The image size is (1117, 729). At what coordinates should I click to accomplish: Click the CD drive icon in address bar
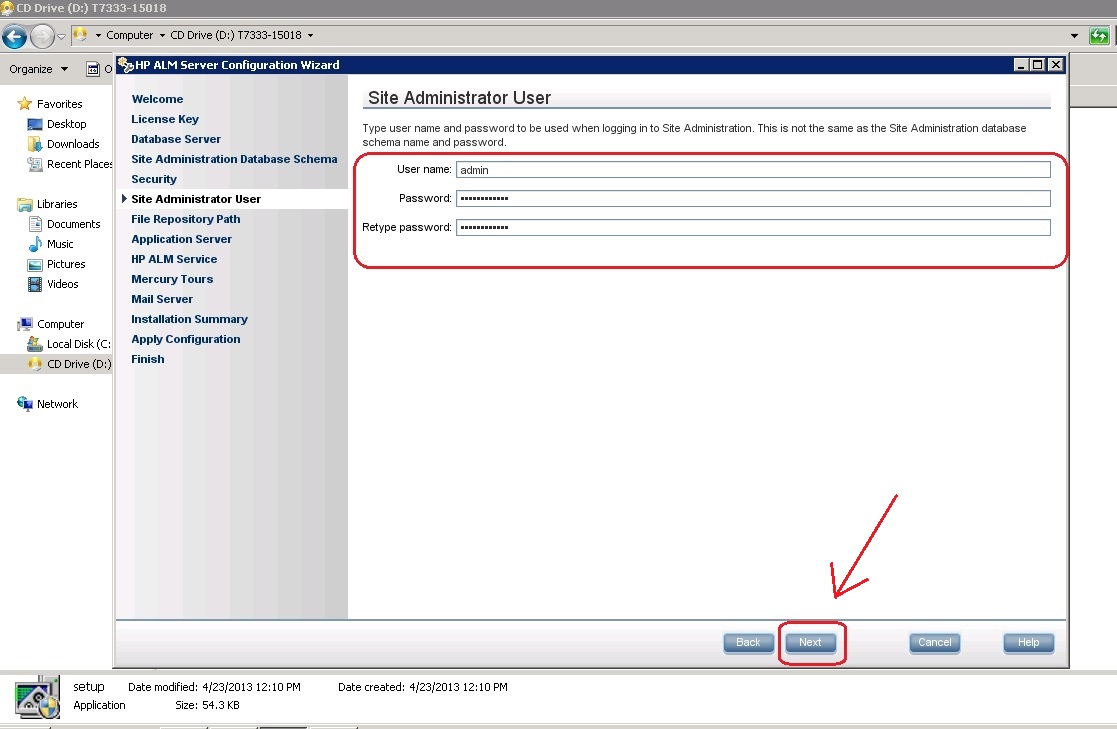(80, 35)
